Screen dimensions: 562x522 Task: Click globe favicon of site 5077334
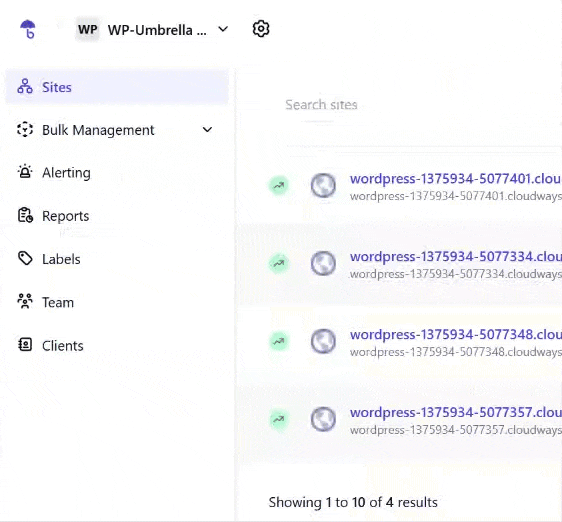[x=323, y=264]
